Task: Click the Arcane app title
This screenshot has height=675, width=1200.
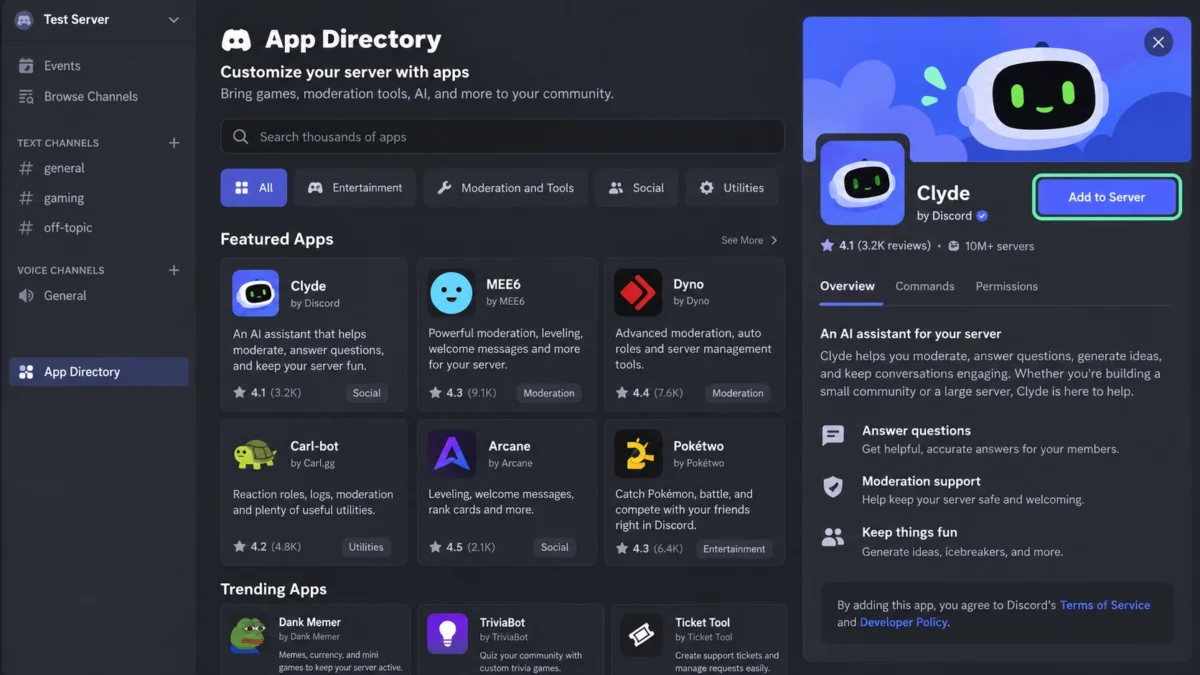Action: (x=509, y=446)
